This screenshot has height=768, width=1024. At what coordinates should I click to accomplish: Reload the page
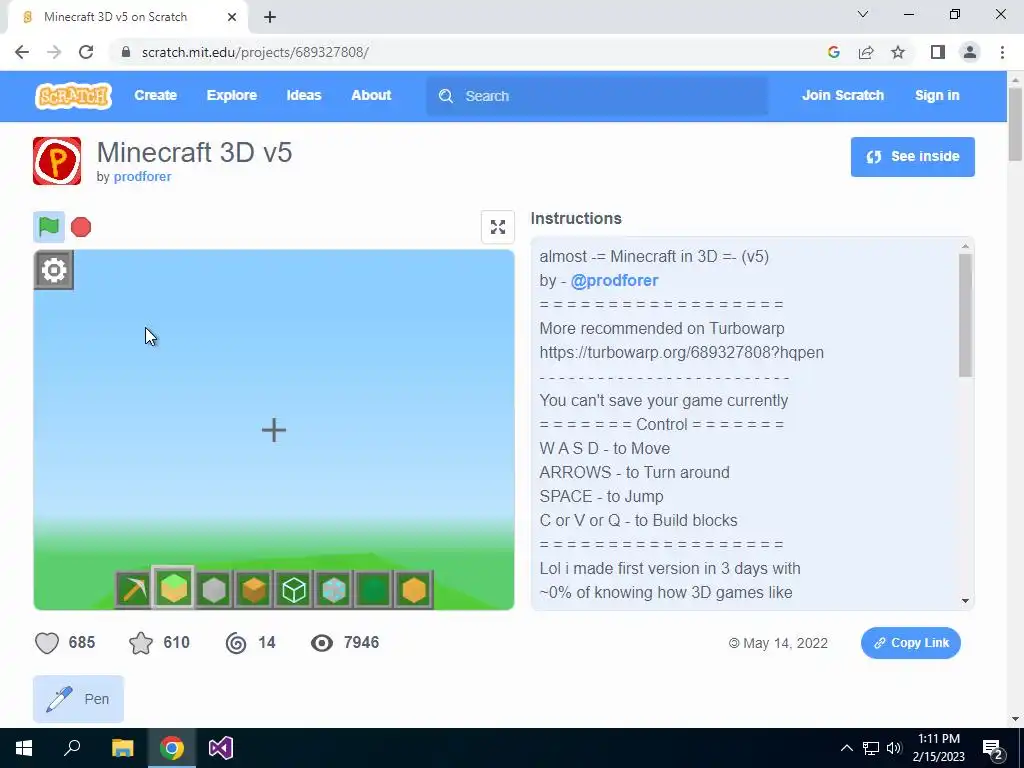[86, 52]
